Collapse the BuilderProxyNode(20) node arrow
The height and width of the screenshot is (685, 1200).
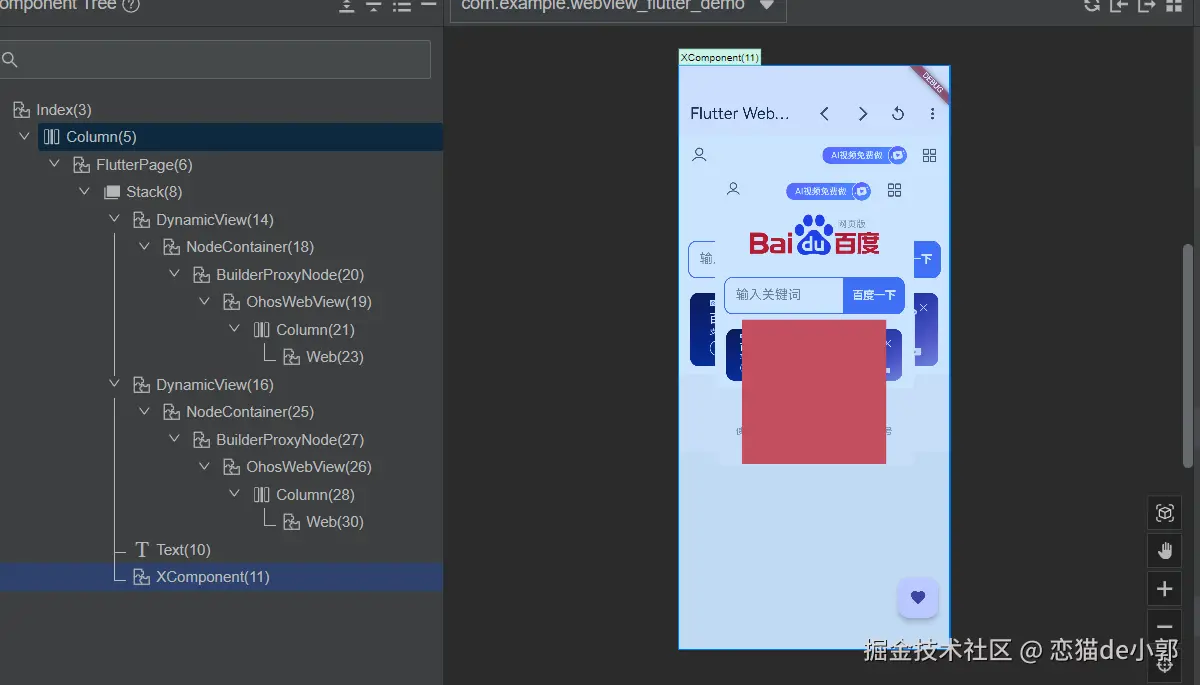[175, 274]
